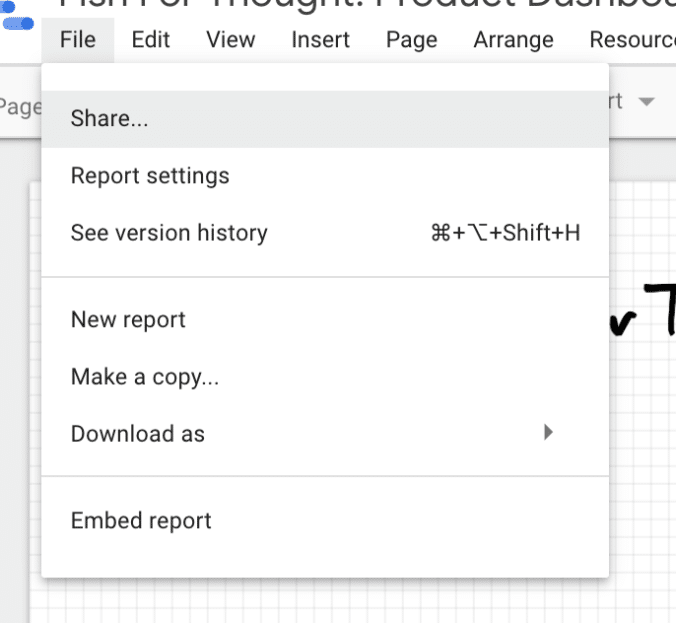Open the Arrange menu

(513, 40)
